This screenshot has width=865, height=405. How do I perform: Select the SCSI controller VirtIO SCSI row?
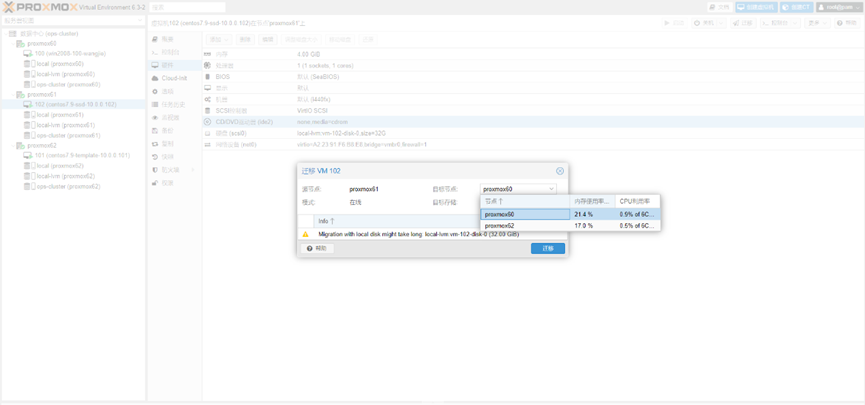533,110
